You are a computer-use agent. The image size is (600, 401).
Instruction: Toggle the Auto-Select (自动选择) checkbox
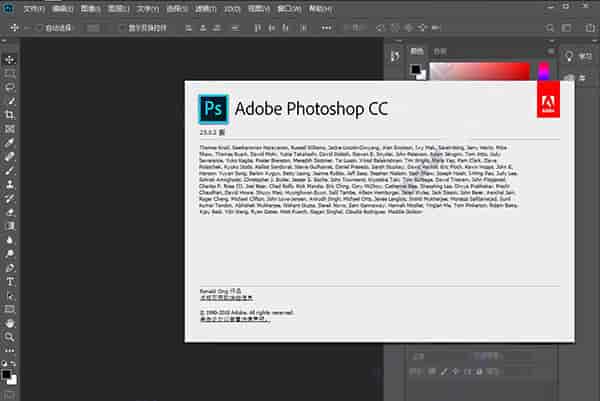coord(38,28)
